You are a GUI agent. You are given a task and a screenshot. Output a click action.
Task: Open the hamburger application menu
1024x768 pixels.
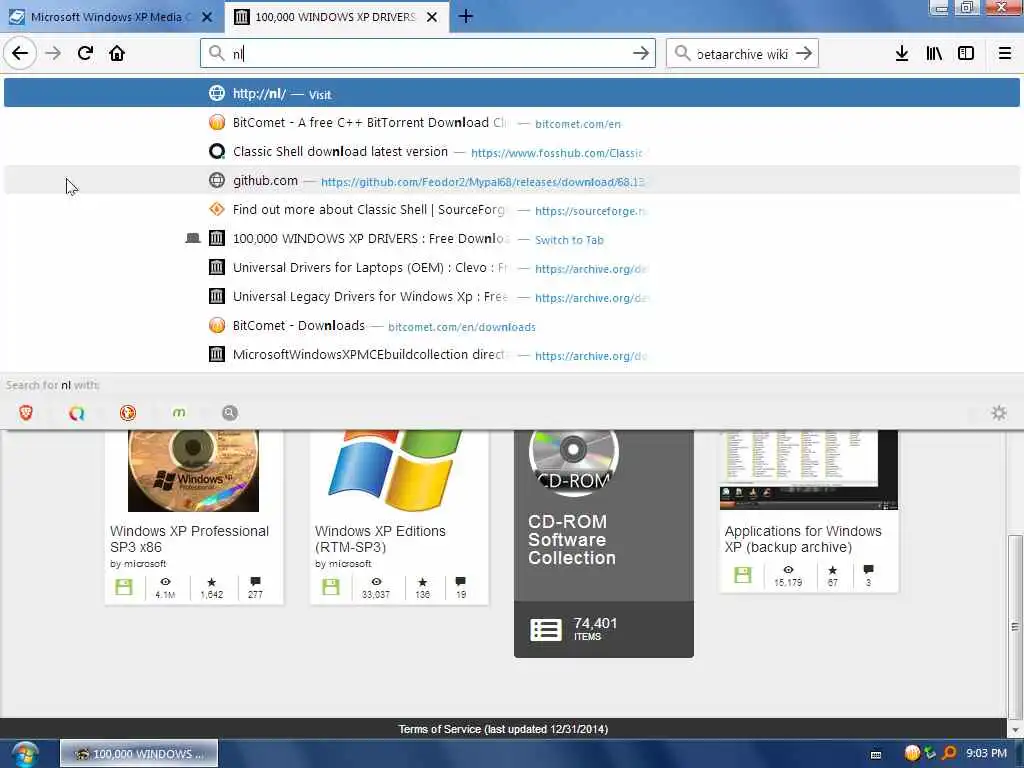1005,54
